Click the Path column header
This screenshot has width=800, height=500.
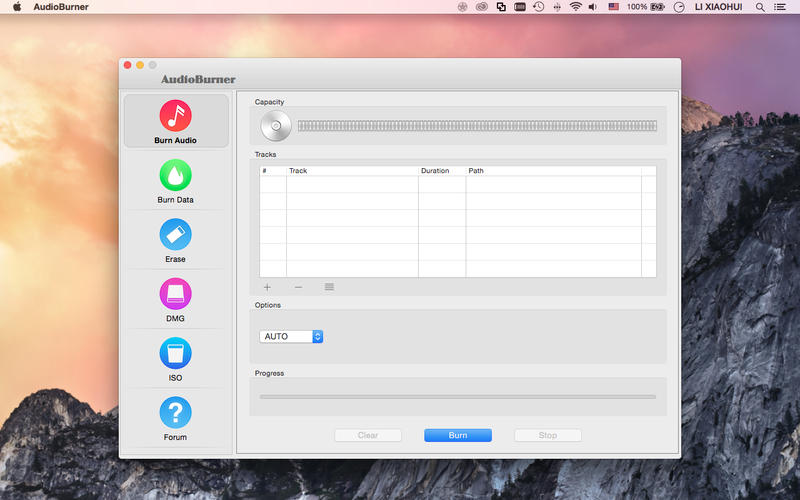(x=553, y=171)
